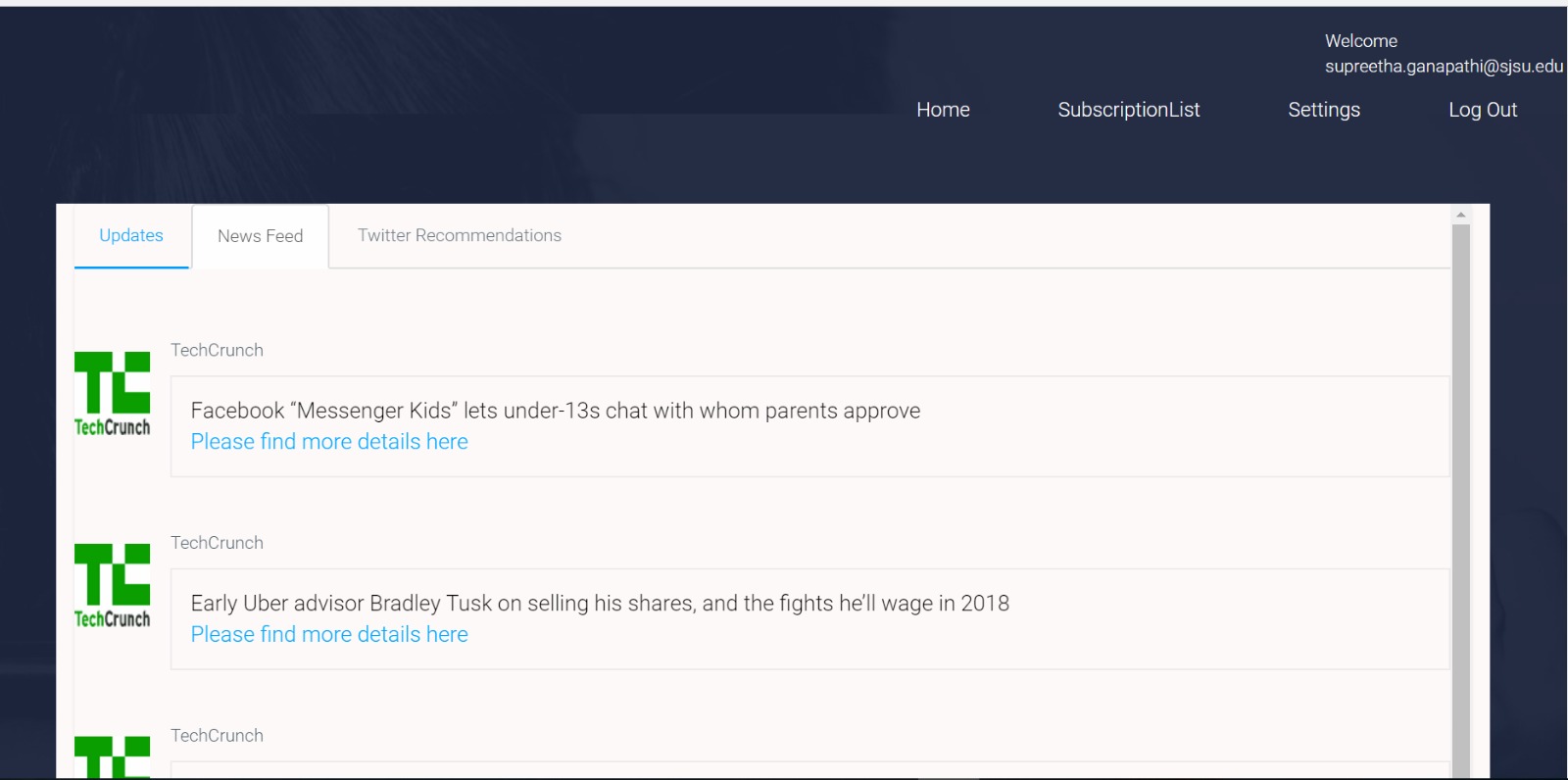This screenshot has height=780, width=1568.
Task: Click the logged-in email address in the header
Action: pos(1444,67)
